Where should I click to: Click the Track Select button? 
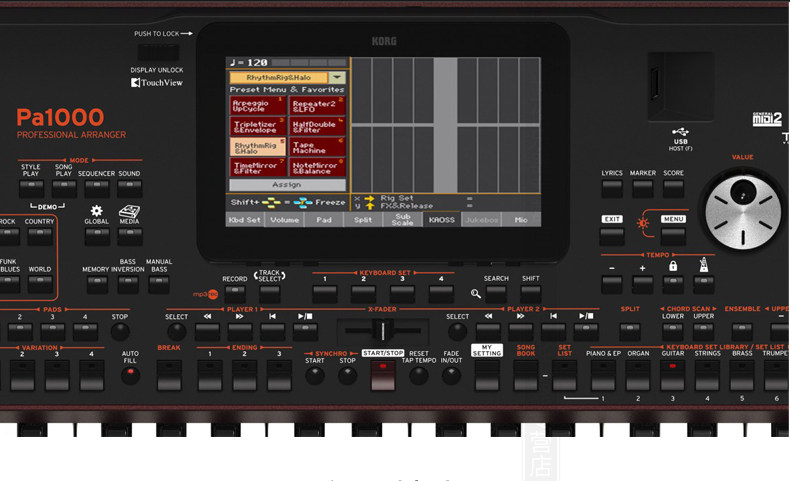point(270,294)
